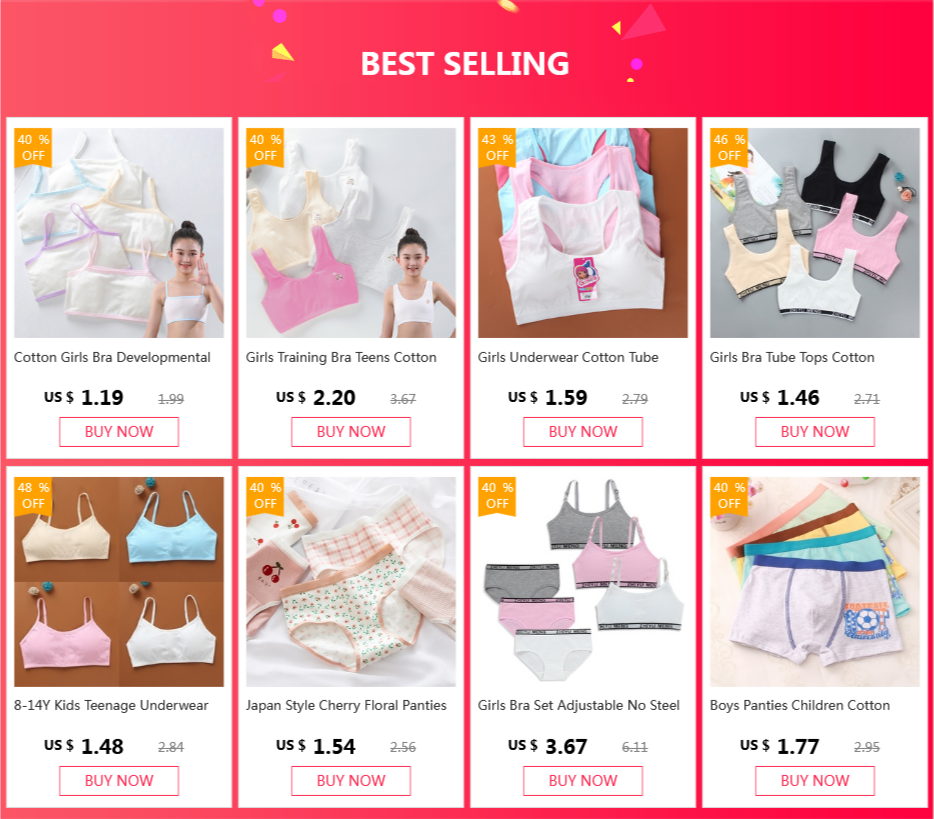
Task: Click BUY NOW for Girls Underwear Cotton Tube
Action: [x=583, y=432]
